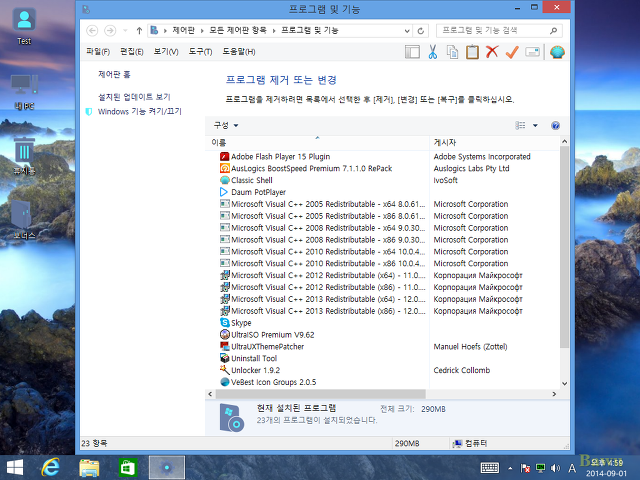Viewport: 640px width, 480px height.
Task: Select the Test user desktop icon
Action: (x=24, y=25)
